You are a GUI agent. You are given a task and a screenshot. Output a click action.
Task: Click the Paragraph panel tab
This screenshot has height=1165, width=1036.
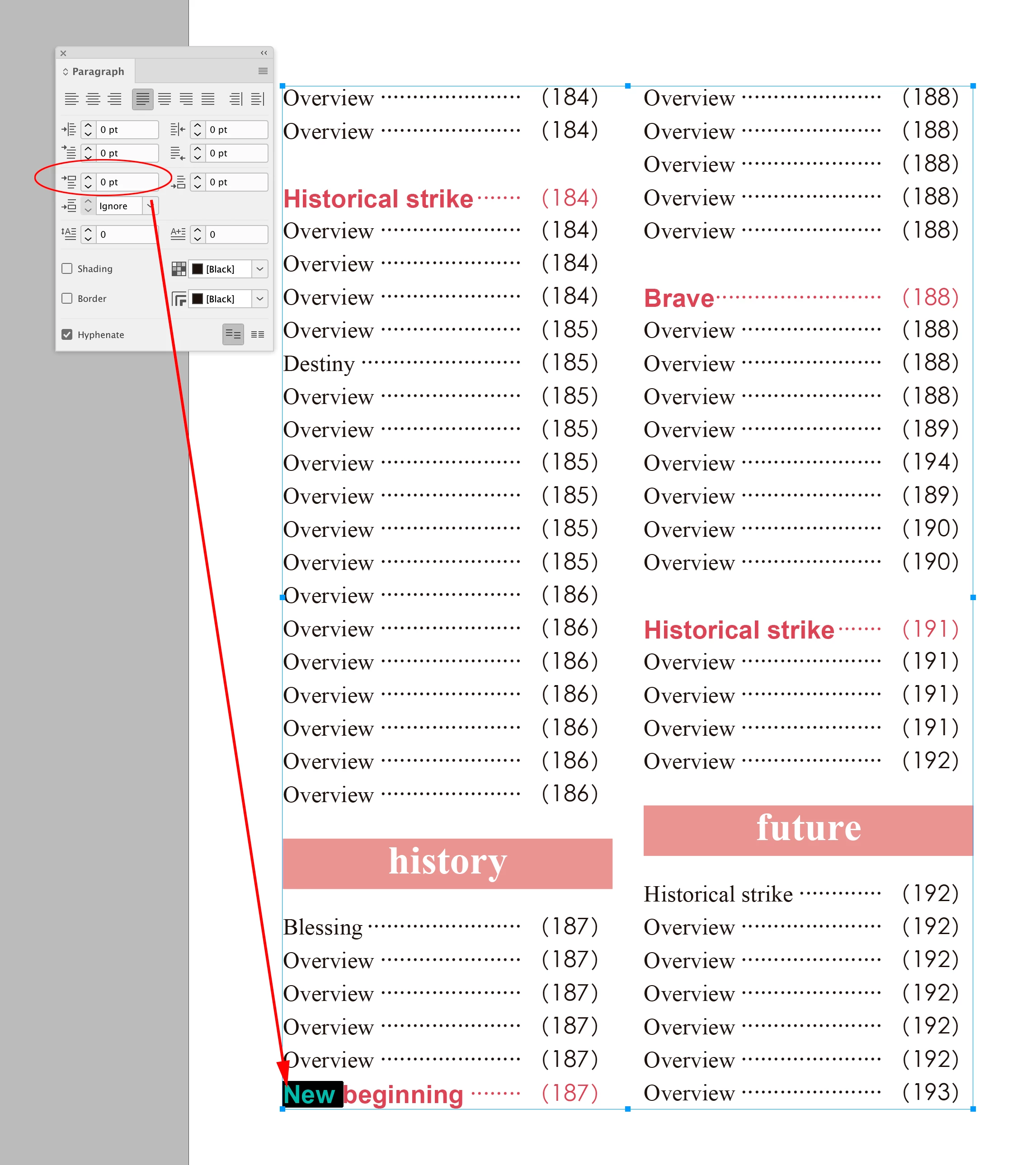click(x=98, y=71)
